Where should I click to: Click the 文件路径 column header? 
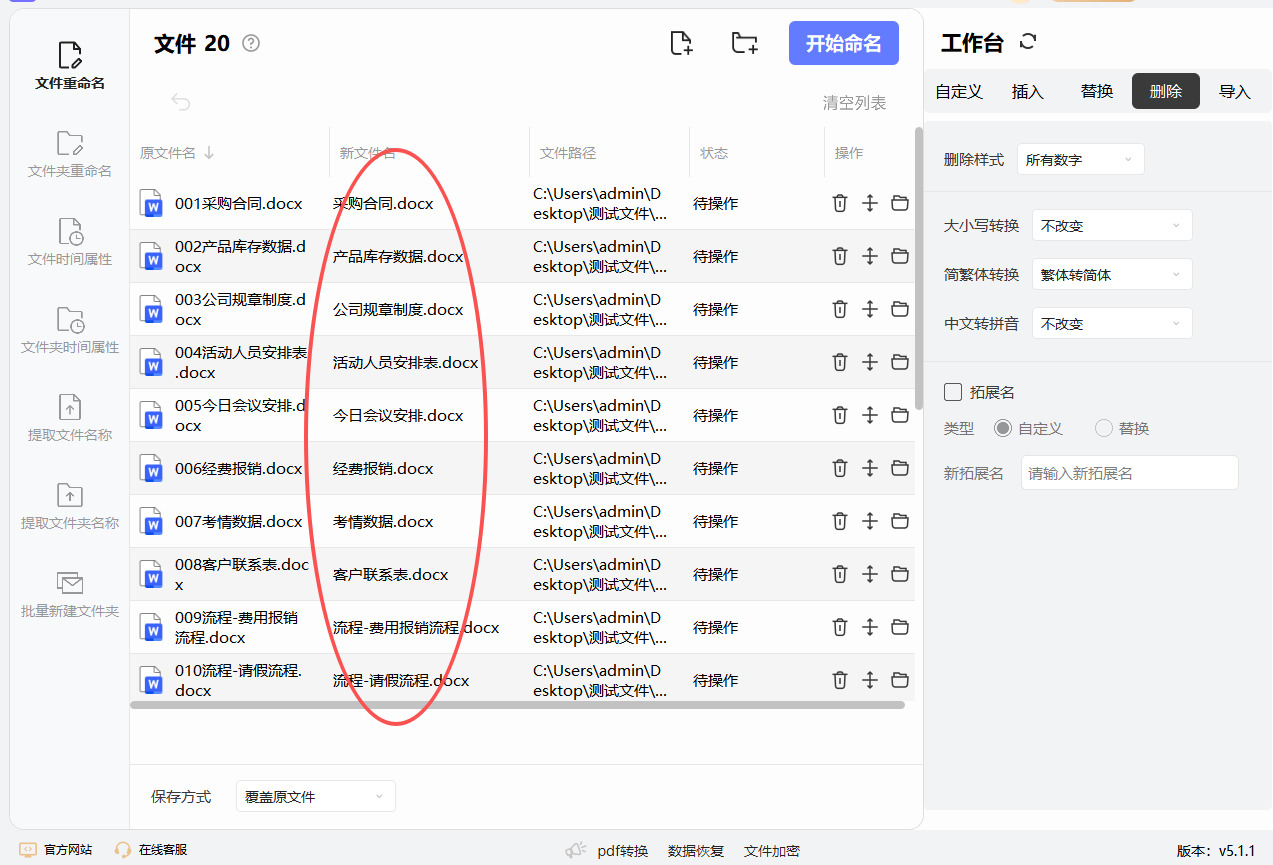point(568,153)
